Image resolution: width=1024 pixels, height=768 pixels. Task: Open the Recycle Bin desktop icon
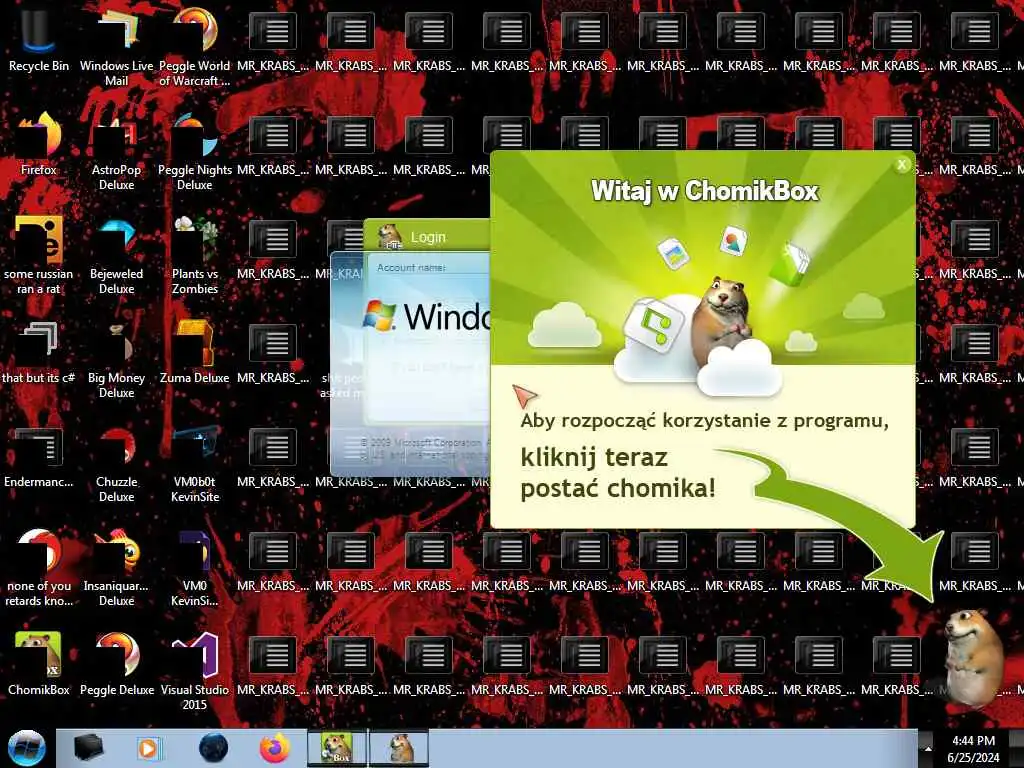[x=38, y=39]
